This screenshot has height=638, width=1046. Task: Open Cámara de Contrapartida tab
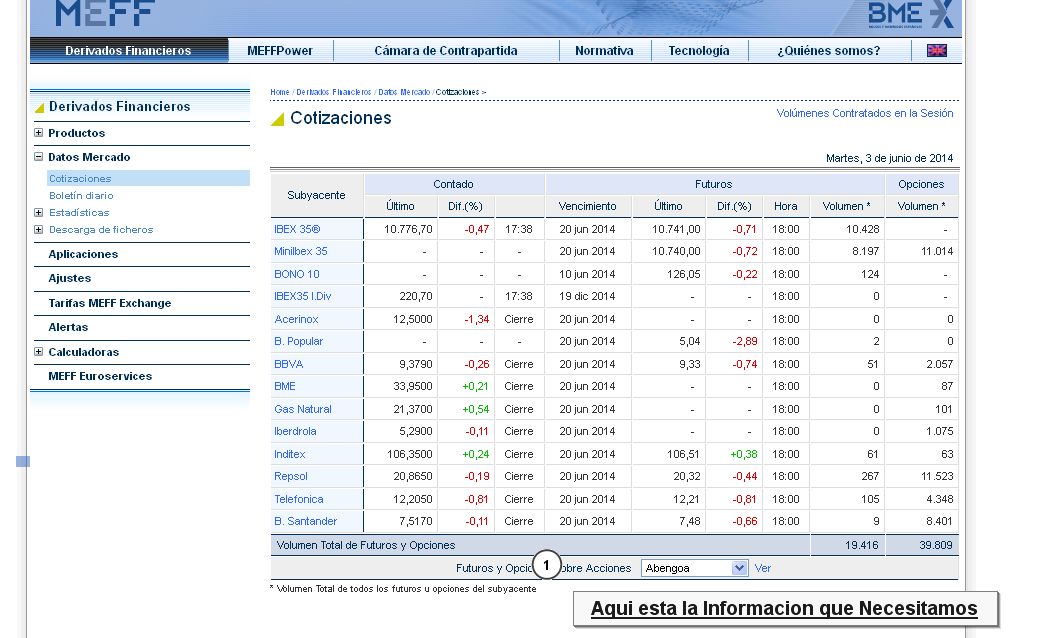click(x=446, y=51)
